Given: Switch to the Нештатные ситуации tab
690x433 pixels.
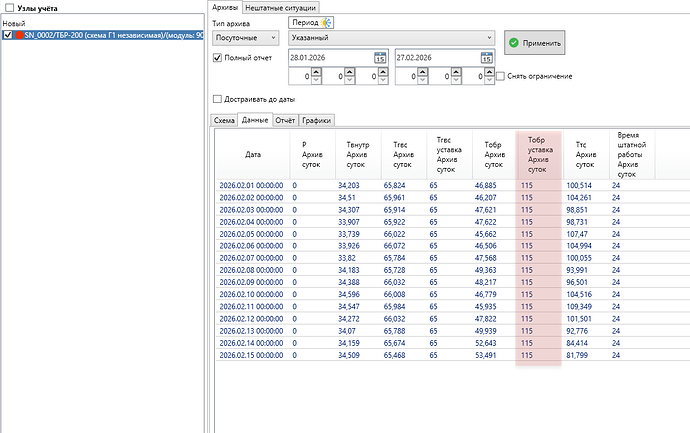Looking at the screenshot, I should (x=279, y=7).
